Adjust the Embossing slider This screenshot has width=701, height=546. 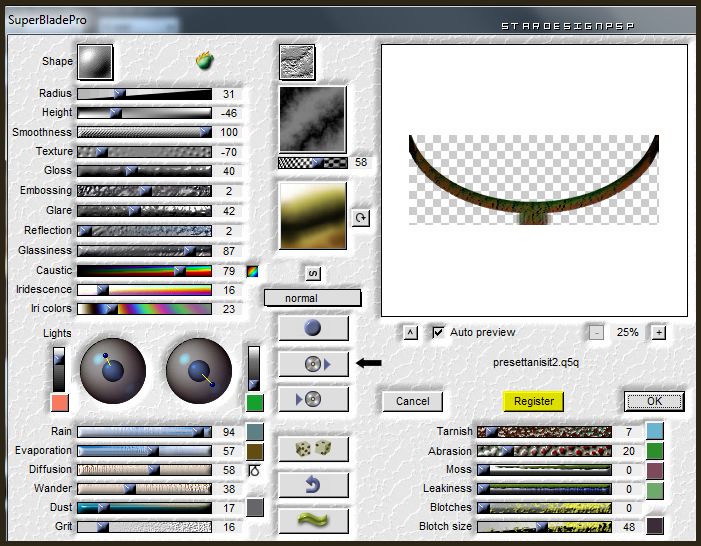click(144, 191)
